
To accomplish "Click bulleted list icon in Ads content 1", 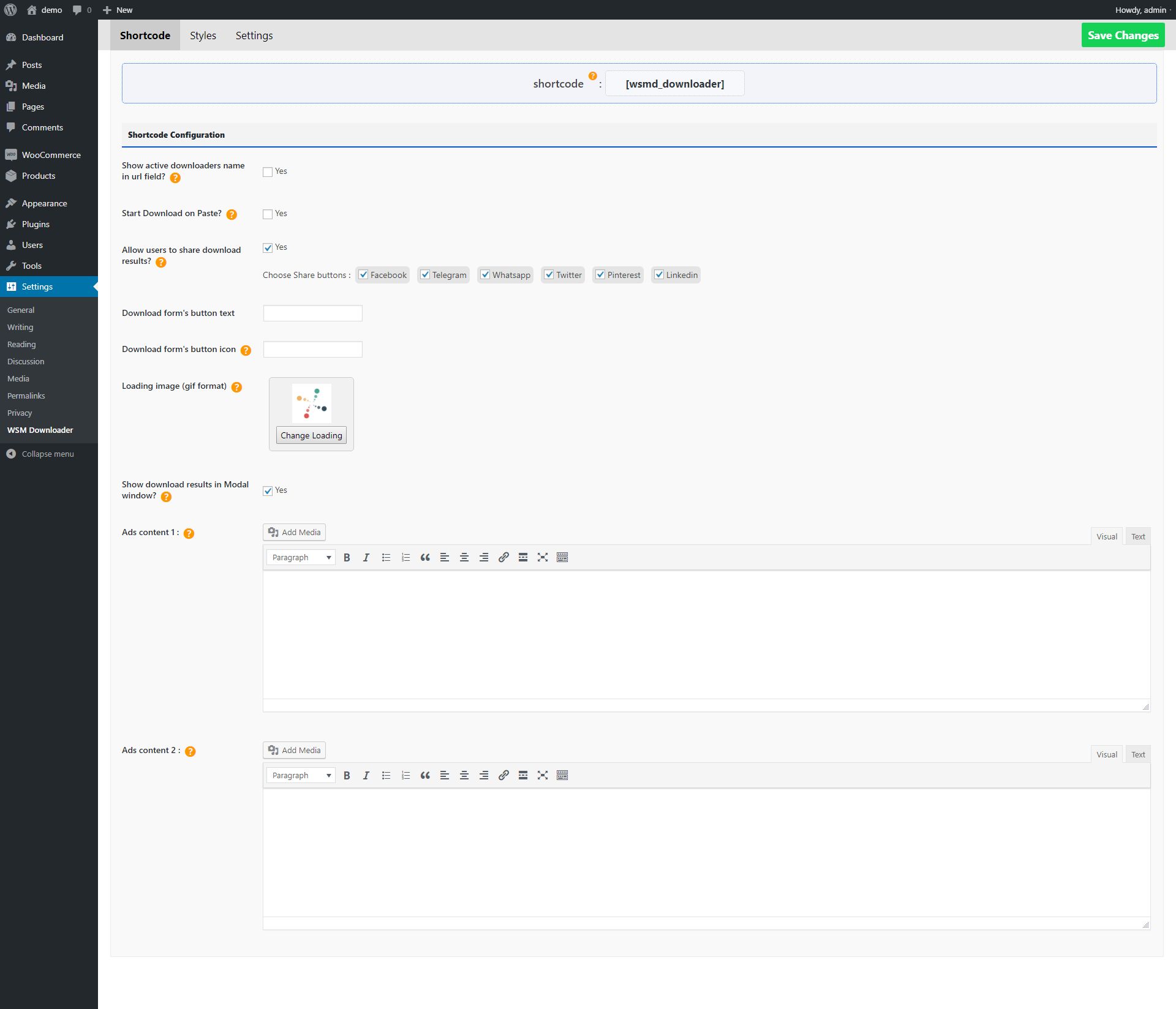I will (x=386, y=557).
